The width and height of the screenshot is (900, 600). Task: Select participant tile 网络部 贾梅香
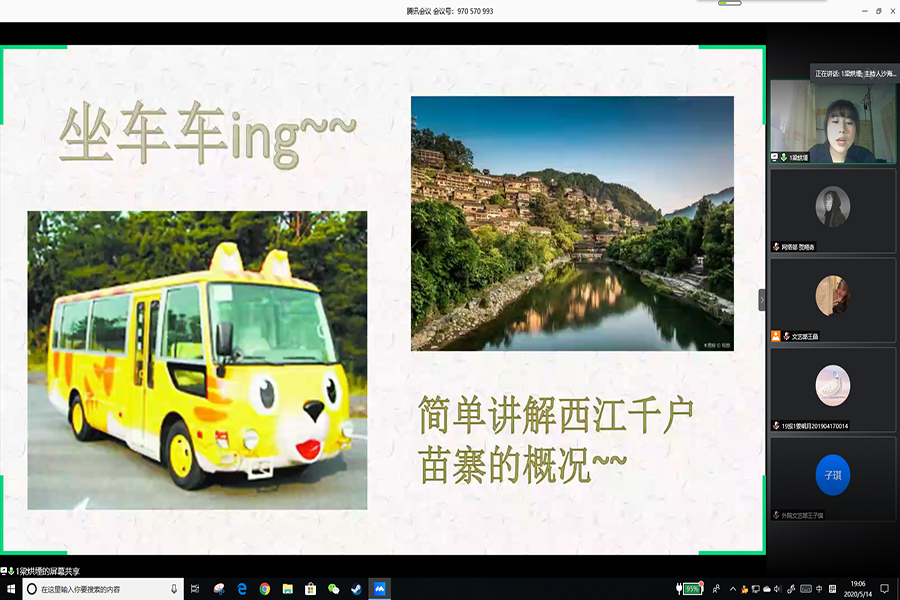[x=832, y=209]
